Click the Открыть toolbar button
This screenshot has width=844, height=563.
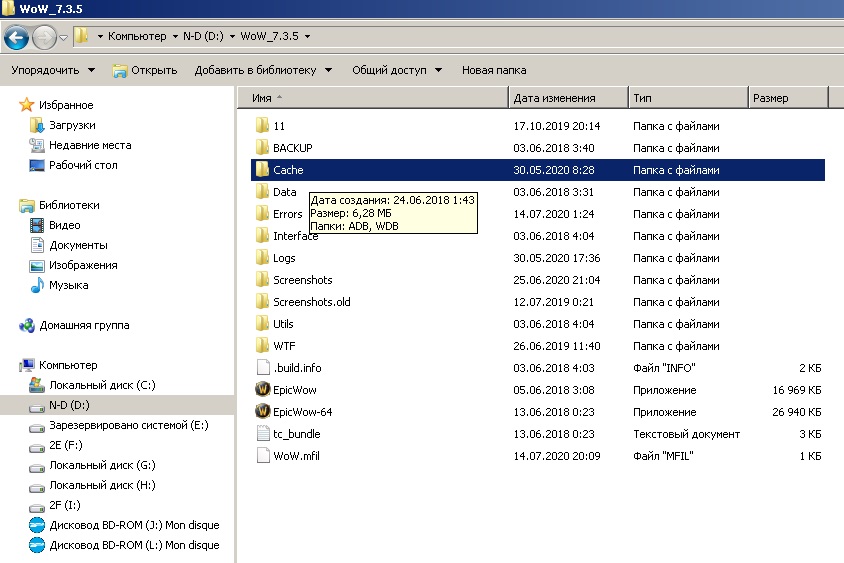[145, 70]
